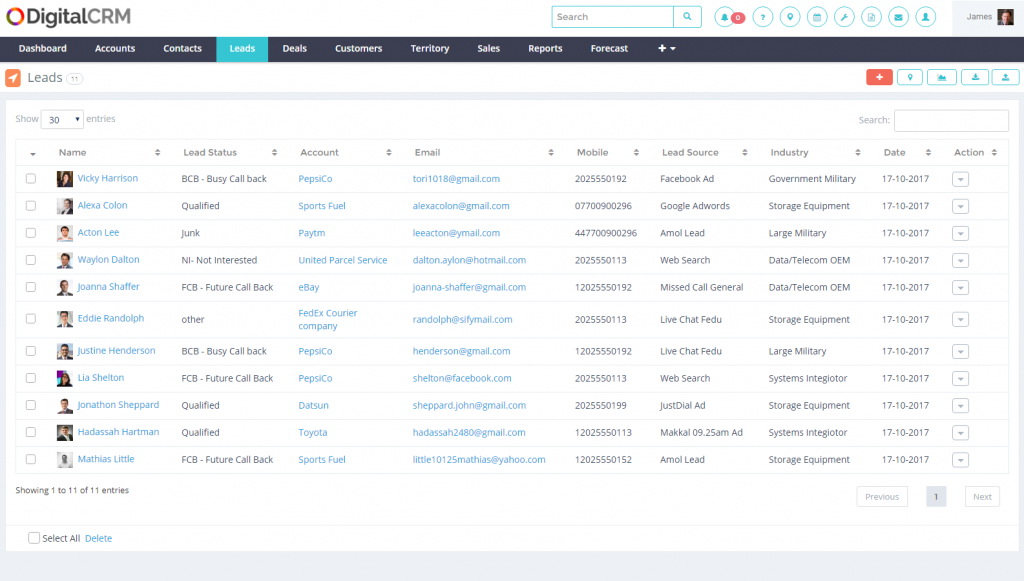Image resolution: width=1024 pixels, height=581 pixels.
Task: Tick the checkbox for Vicky Harrison
Action: coord(31,178)
